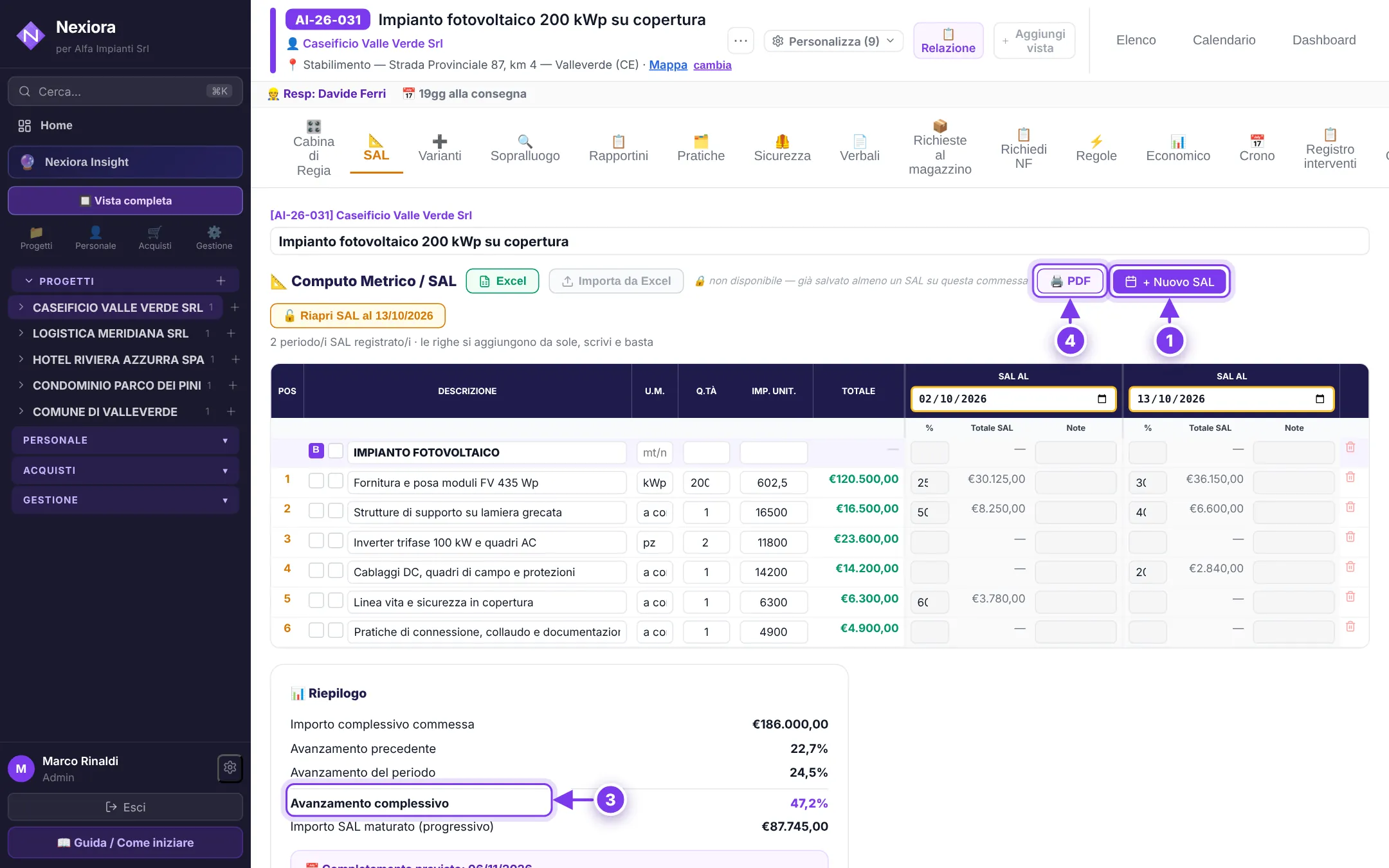Viewport: 1389px width, 868px height.
Task: Switch to the Varianti tab
Action: pos(440,149)
